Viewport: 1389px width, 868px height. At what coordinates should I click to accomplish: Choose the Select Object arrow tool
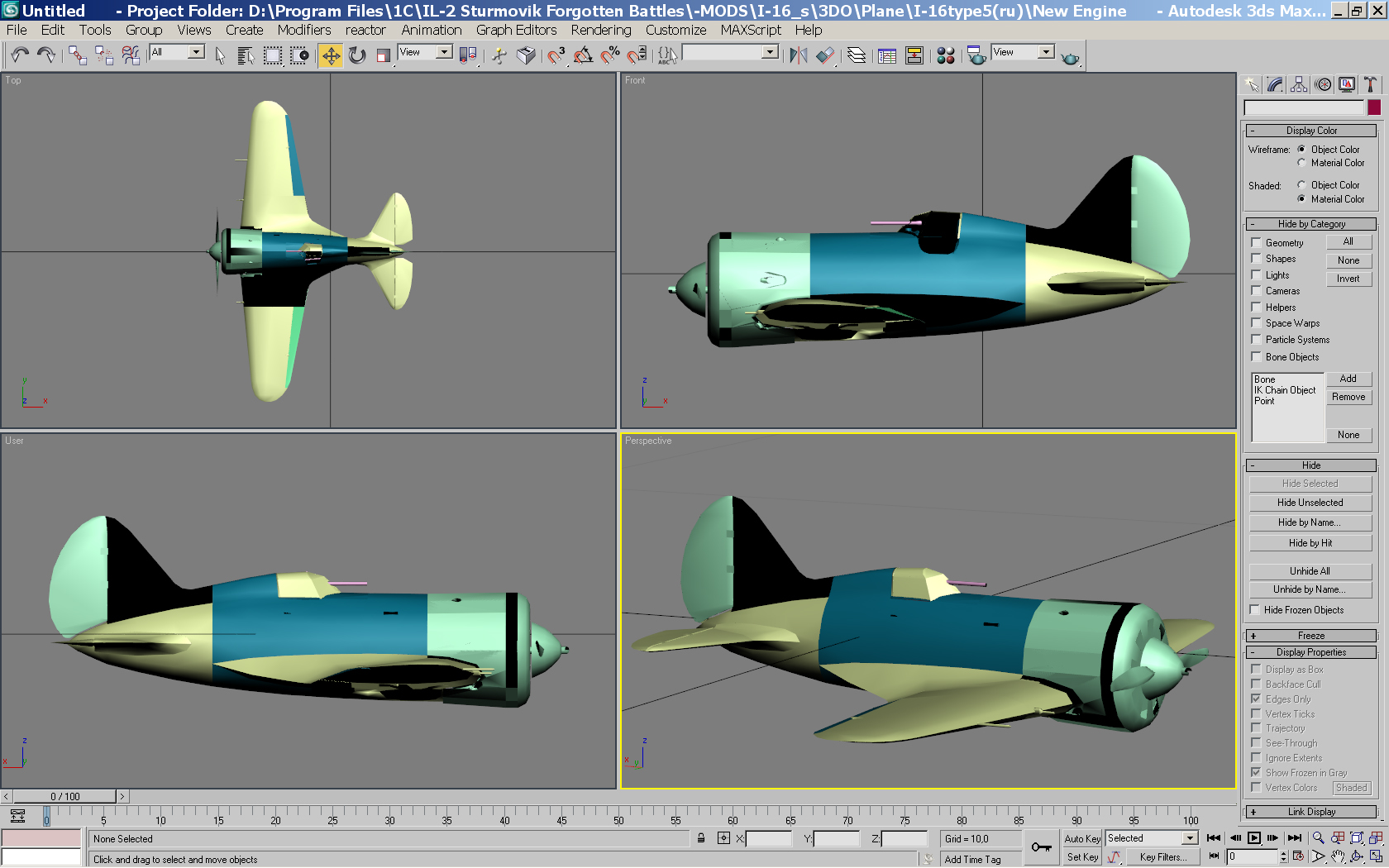tap(220, 55)
